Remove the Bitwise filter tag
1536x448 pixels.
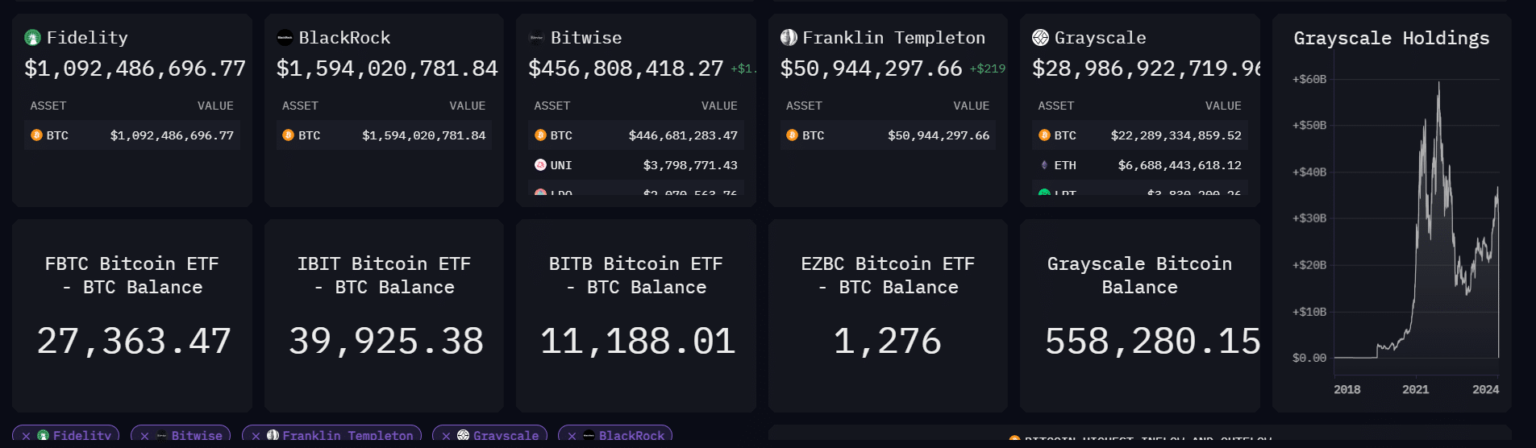(x=144, y=436)
